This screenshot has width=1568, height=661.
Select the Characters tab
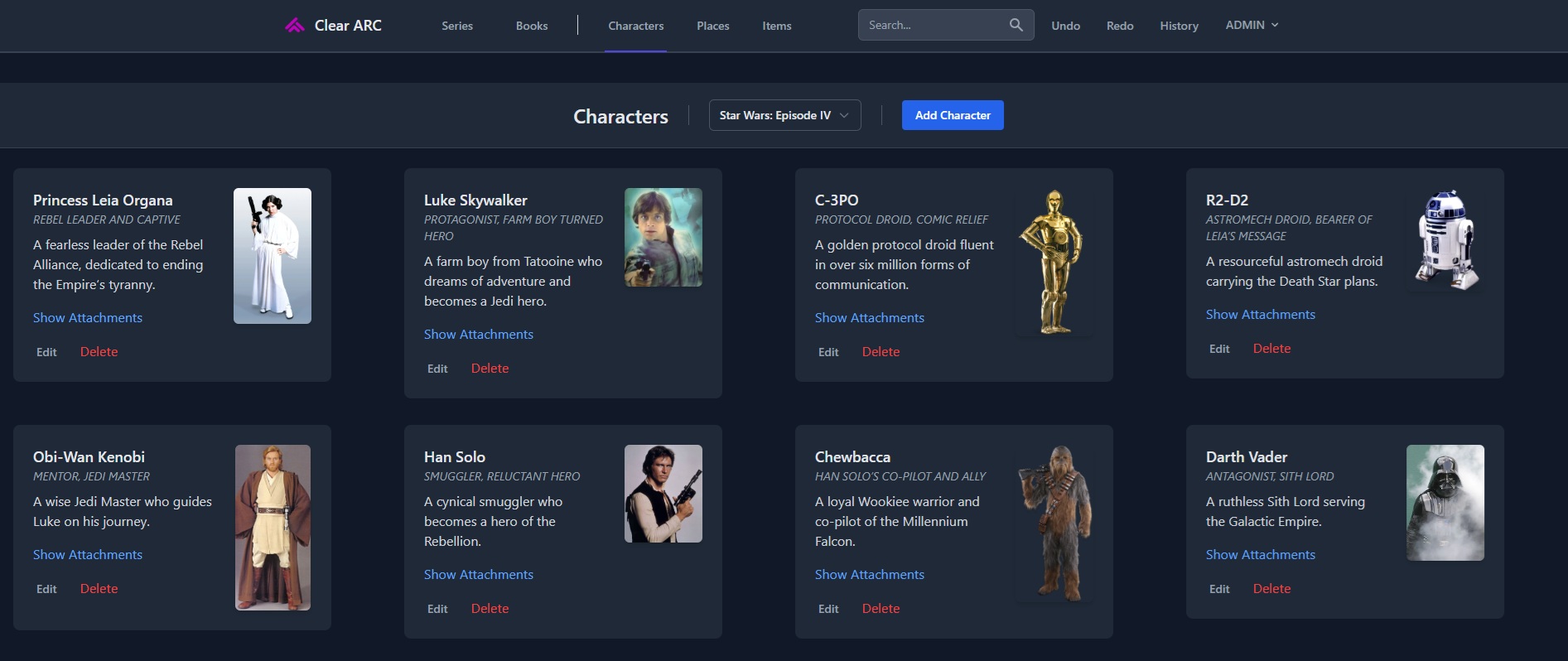tap(636, 26)
